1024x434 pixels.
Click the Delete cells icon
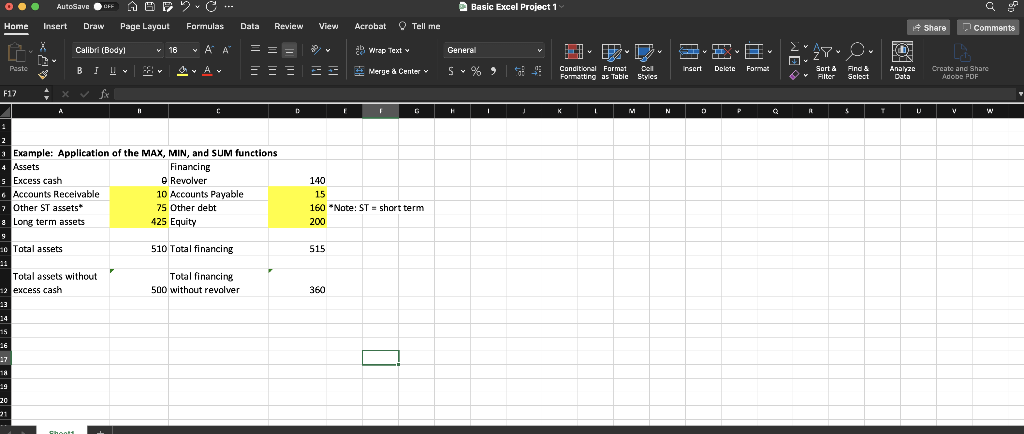(x=721, y=50)
